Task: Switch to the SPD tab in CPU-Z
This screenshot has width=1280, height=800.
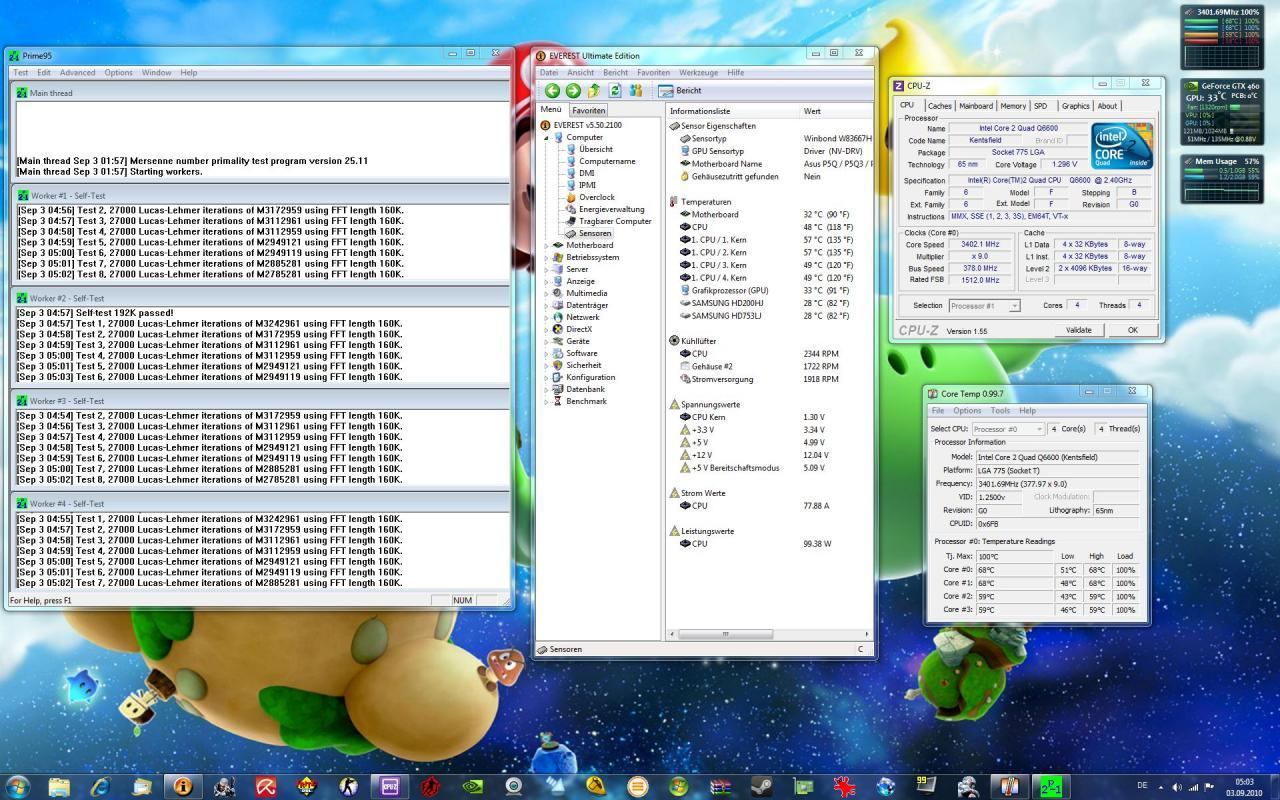Action: (1041, 106)
